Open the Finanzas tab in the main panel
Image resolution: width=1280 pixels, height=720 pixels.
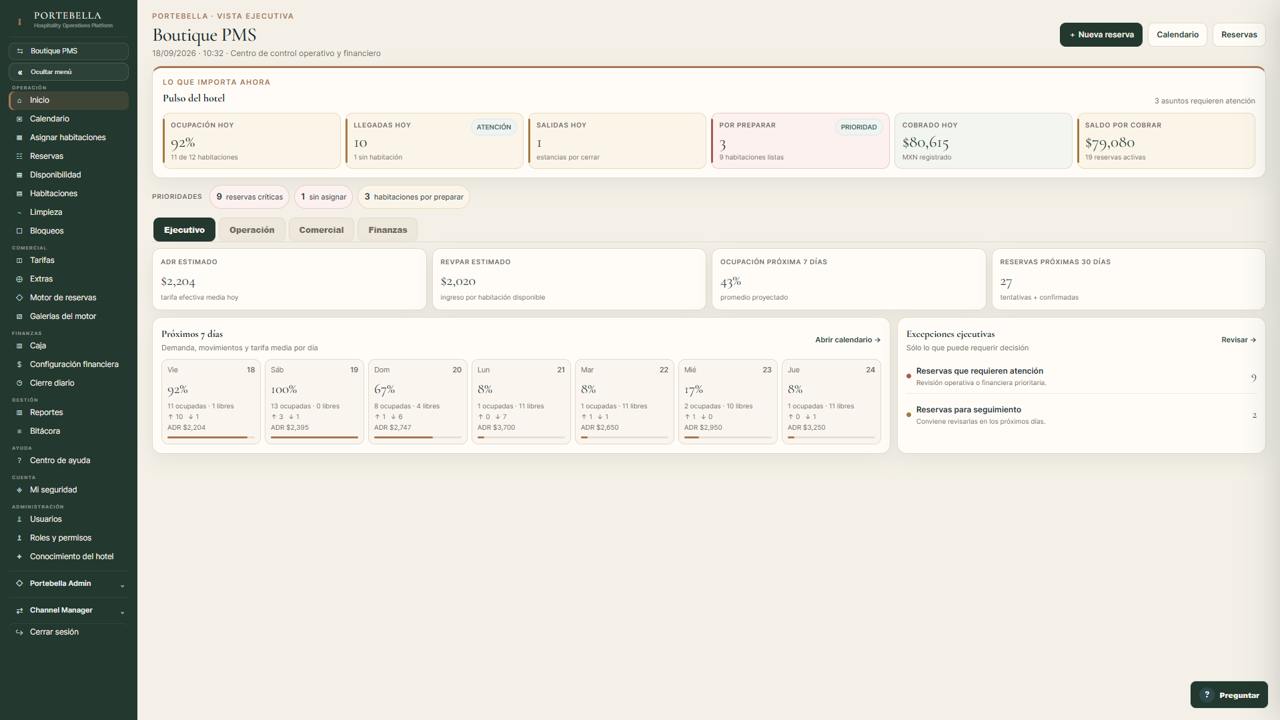click(x=388, y=230)
